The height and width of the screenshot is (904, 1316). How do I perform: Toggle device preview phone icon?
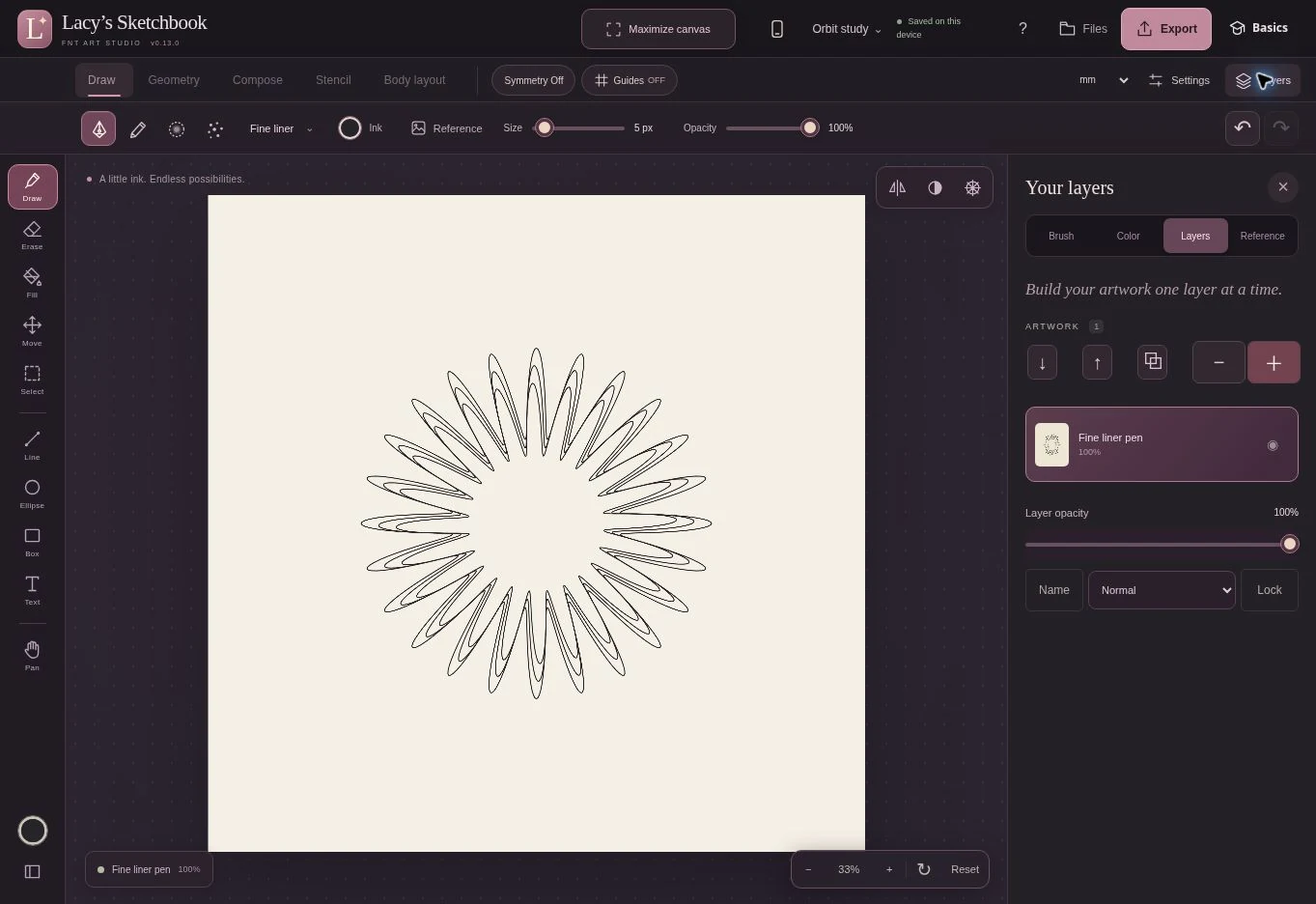coord(777,29)
